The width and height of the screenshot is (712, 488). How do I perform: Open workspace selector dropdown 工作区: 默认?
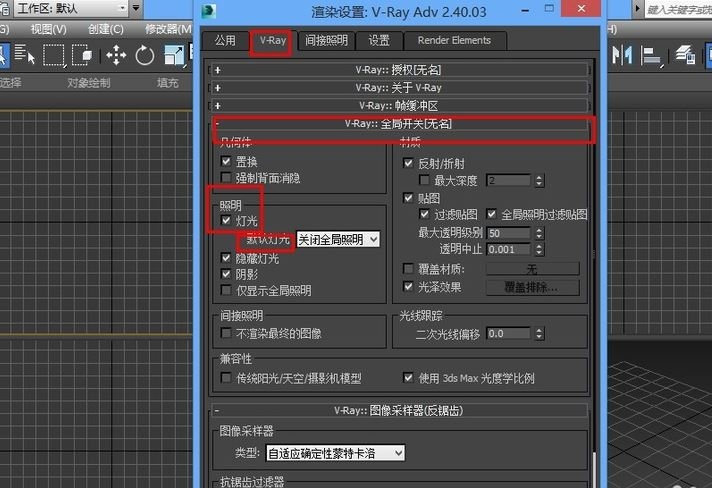tap(71, 8)
